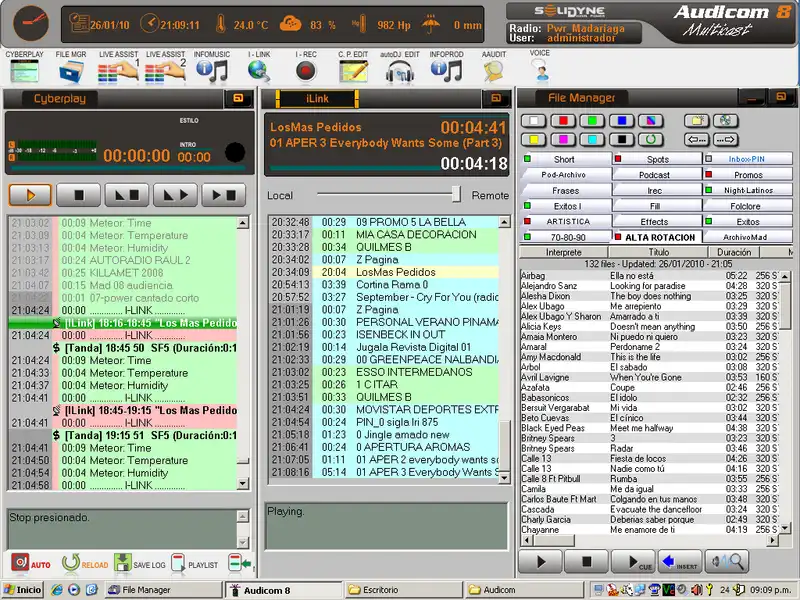Select 0 APERTURA AROMAS in iLink list
Image resolution: width=800 pixels, height=600 pixels.
click(384, 447)
